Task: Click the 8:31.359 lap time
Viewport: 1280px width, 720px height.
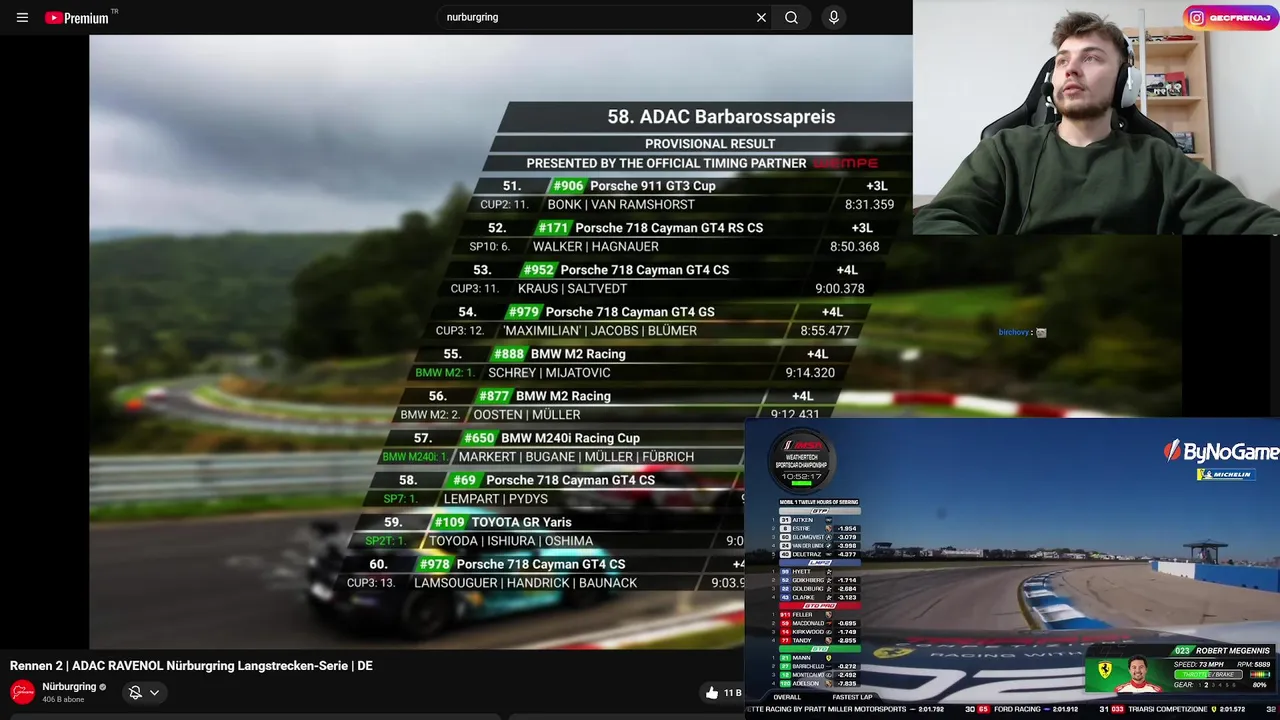Action: [869, 205]
